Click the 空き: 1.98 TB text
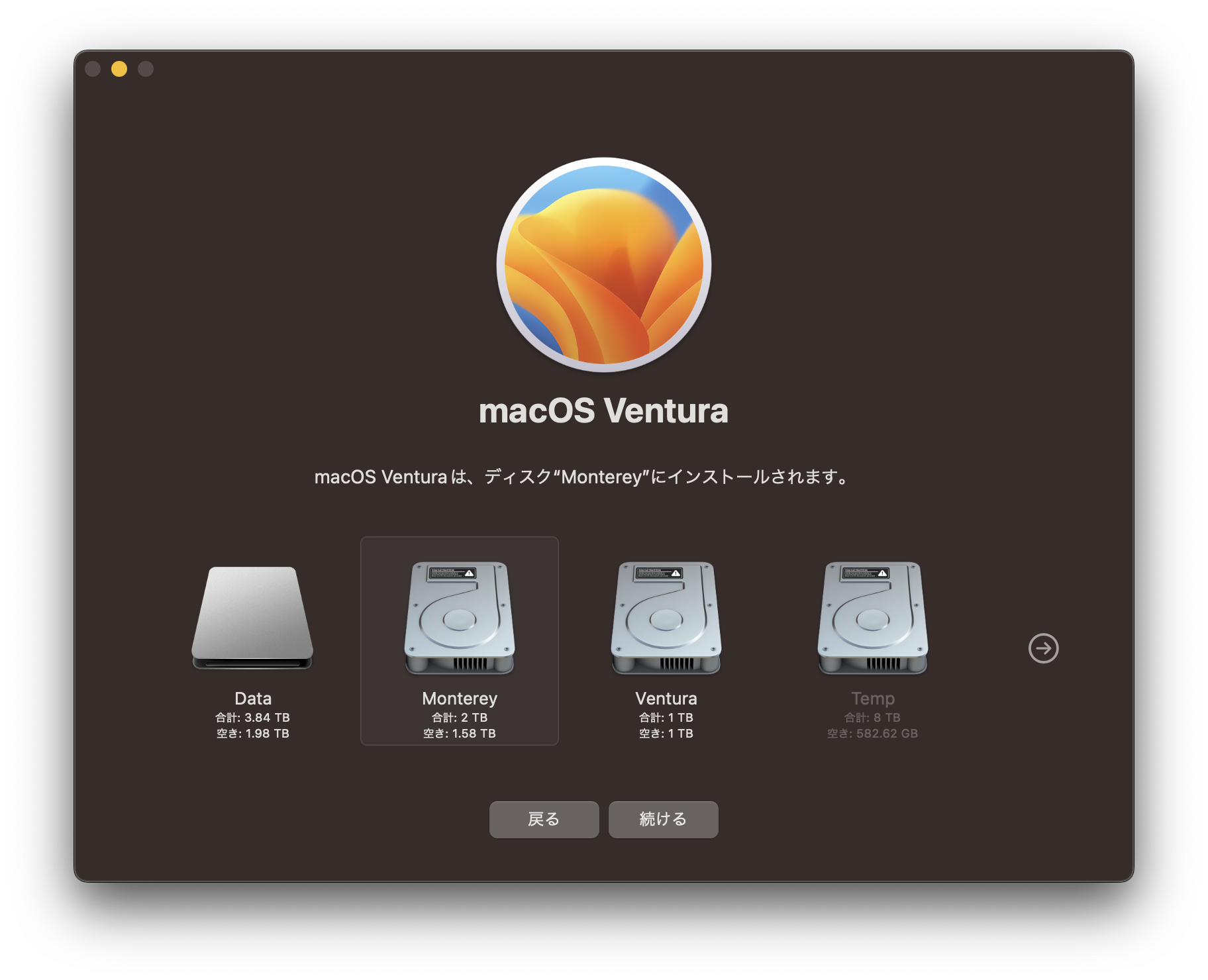This screenshot has width=1208, height=980. (x=253, y=734)
